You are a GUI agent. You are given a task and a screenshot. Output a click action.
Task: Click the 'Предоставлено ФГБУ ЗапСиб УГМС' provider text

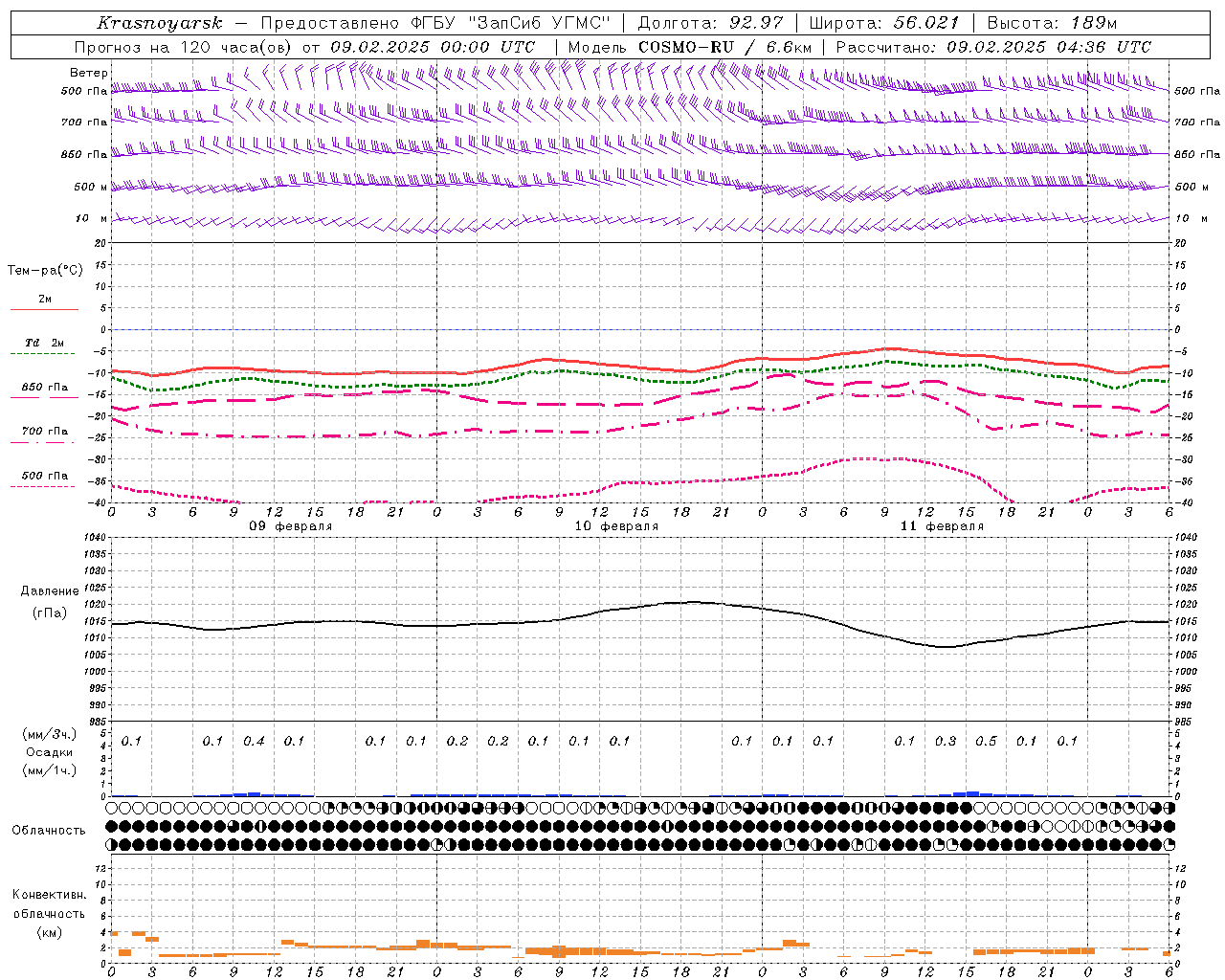point(435,23)
